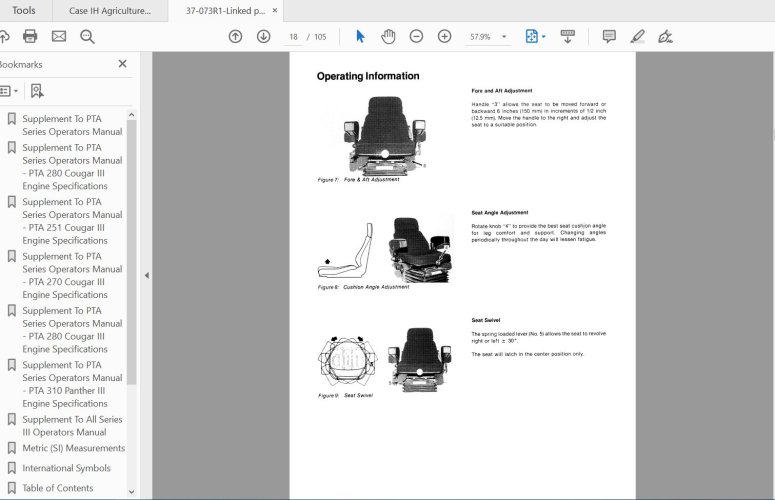775x500 pixels.
Task: Open the Tools tab
Action: pyautogui.click(x=23, y=10)
